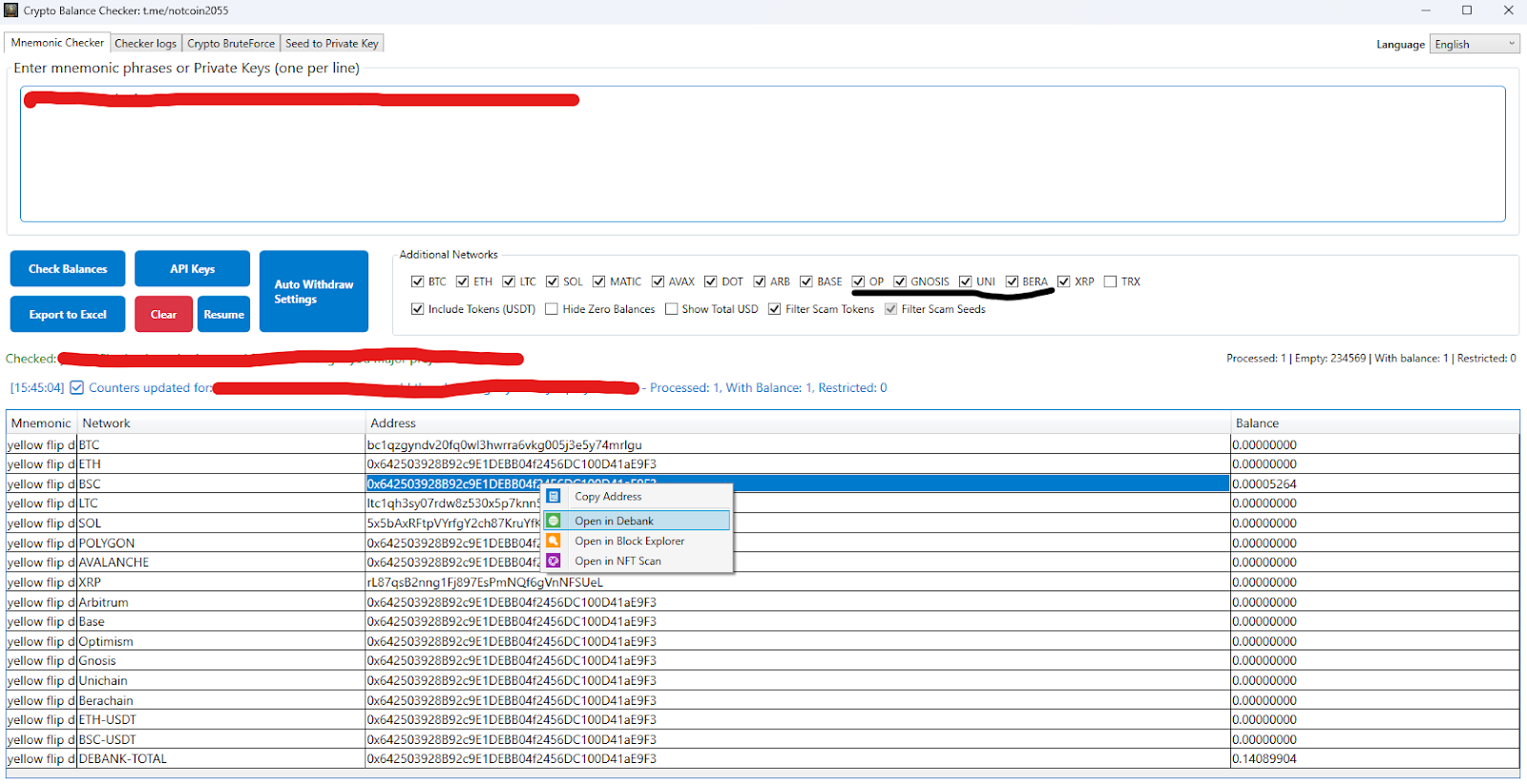Enable Hide Zero Balances checkbox
This screenshot has width=1527, height=784.
tap(552, 309)
